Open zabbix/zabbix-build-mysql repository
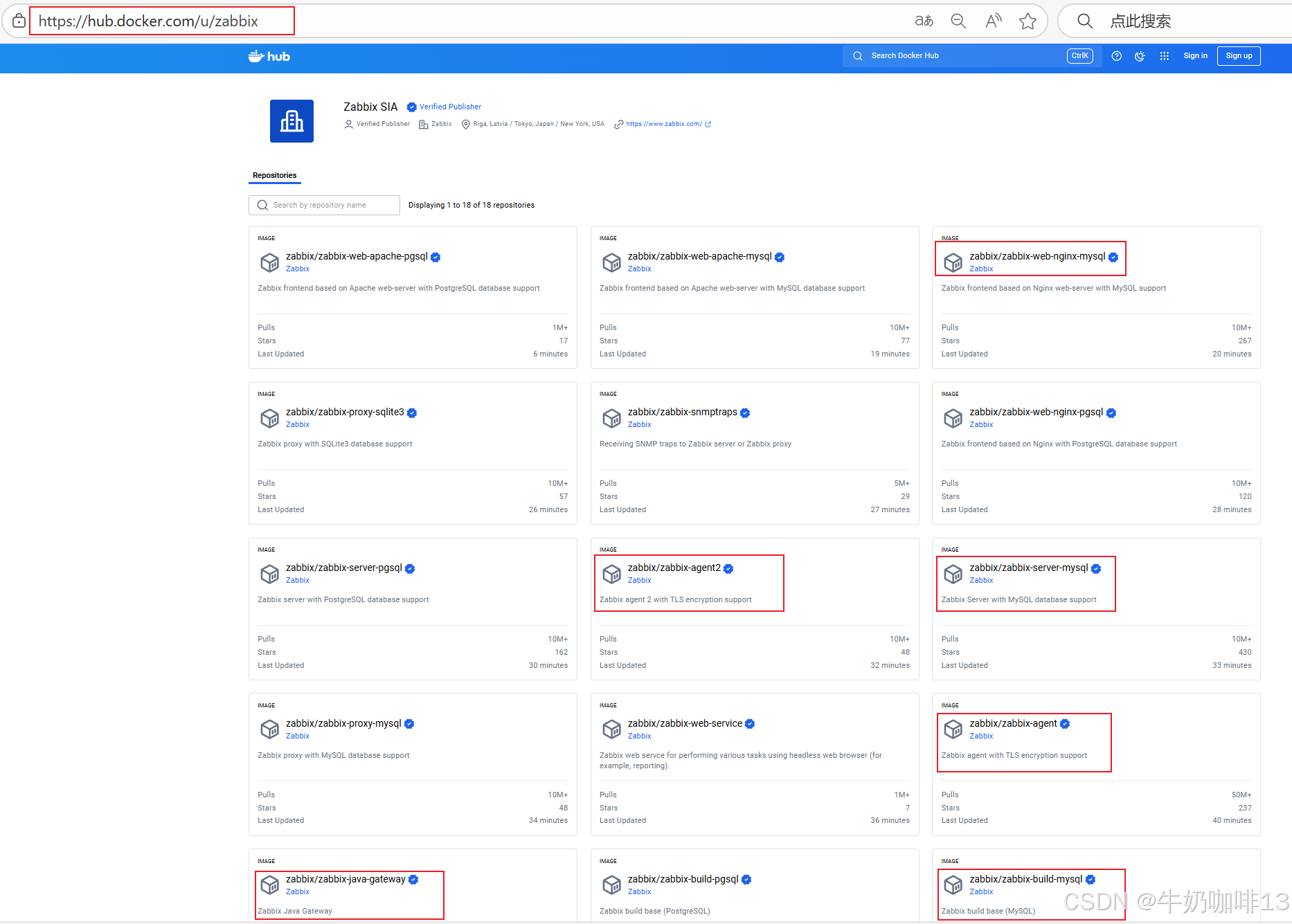 click(1026, 879)
